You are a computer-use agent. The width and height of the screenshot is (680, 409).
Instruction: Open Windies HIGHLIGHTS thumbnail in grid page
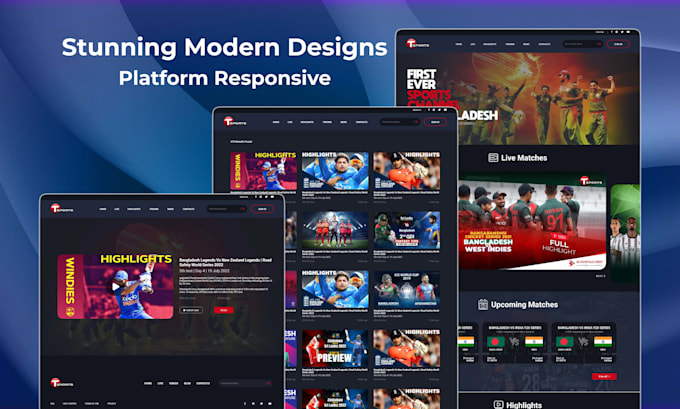(263, 171)
